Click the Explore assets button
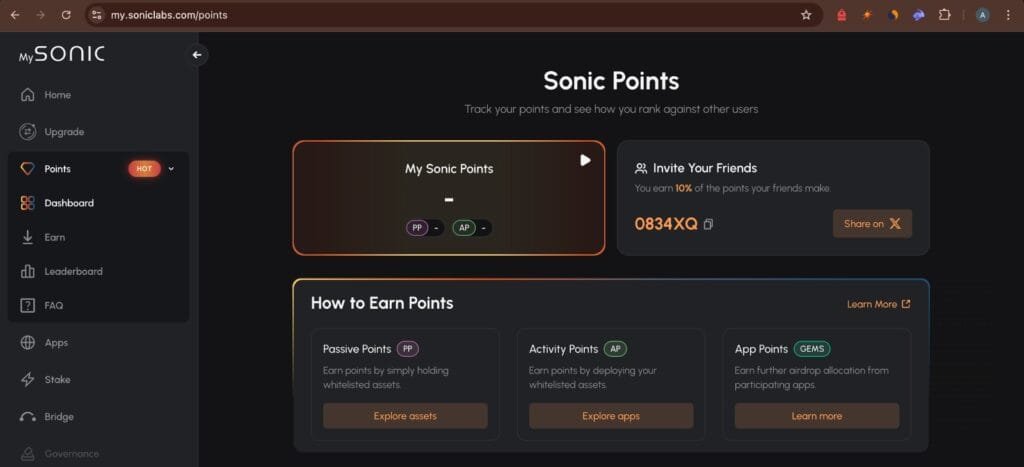The image size is (1024, 467). 405,416
